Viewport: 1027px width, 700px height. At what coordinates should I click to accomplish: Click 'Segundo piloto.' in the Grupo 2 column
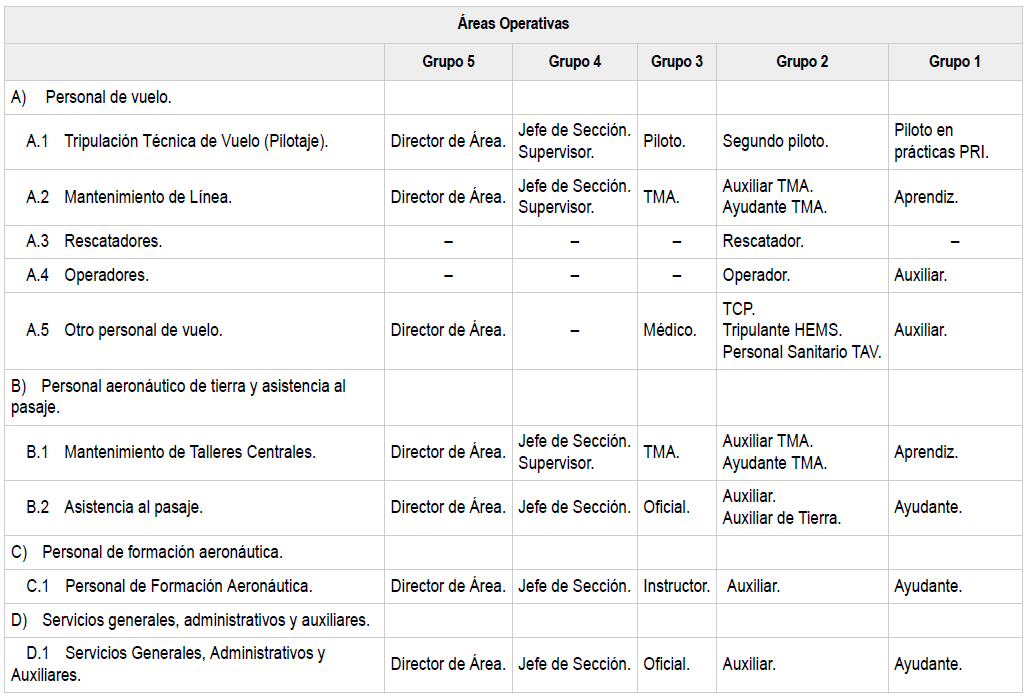click(775, 142)
